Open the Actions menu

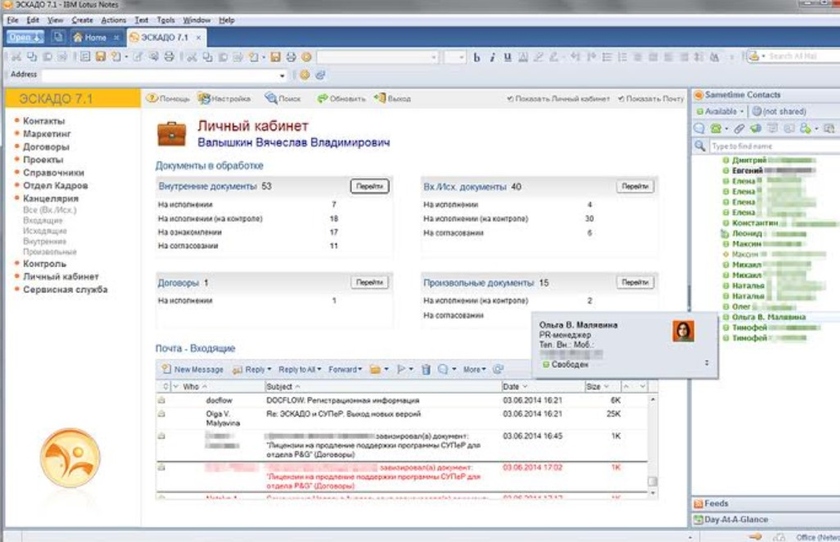tap(113, 20)
